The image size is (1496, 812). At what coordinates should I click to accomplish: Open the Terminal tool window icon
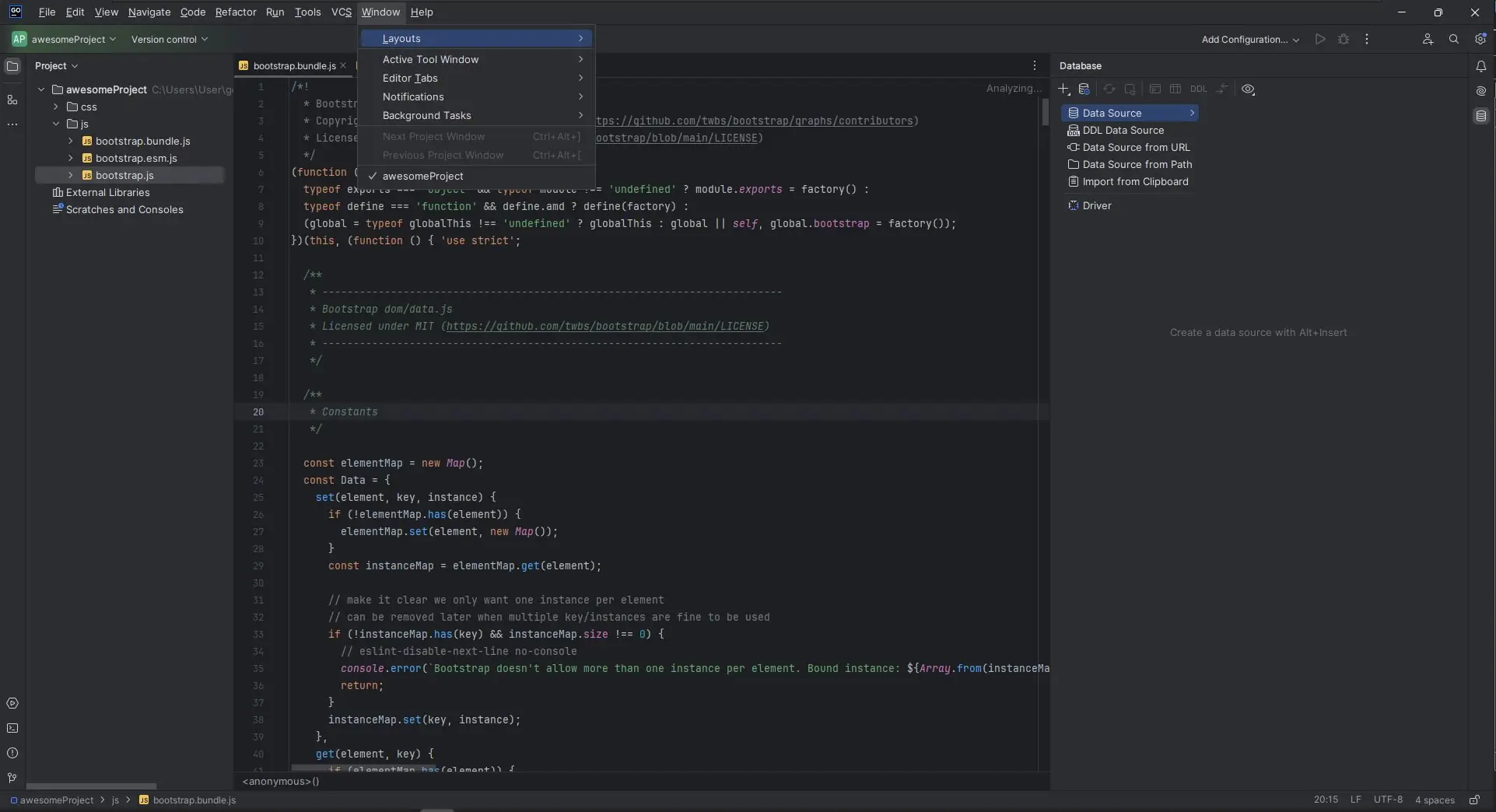[x=12, y=728]
